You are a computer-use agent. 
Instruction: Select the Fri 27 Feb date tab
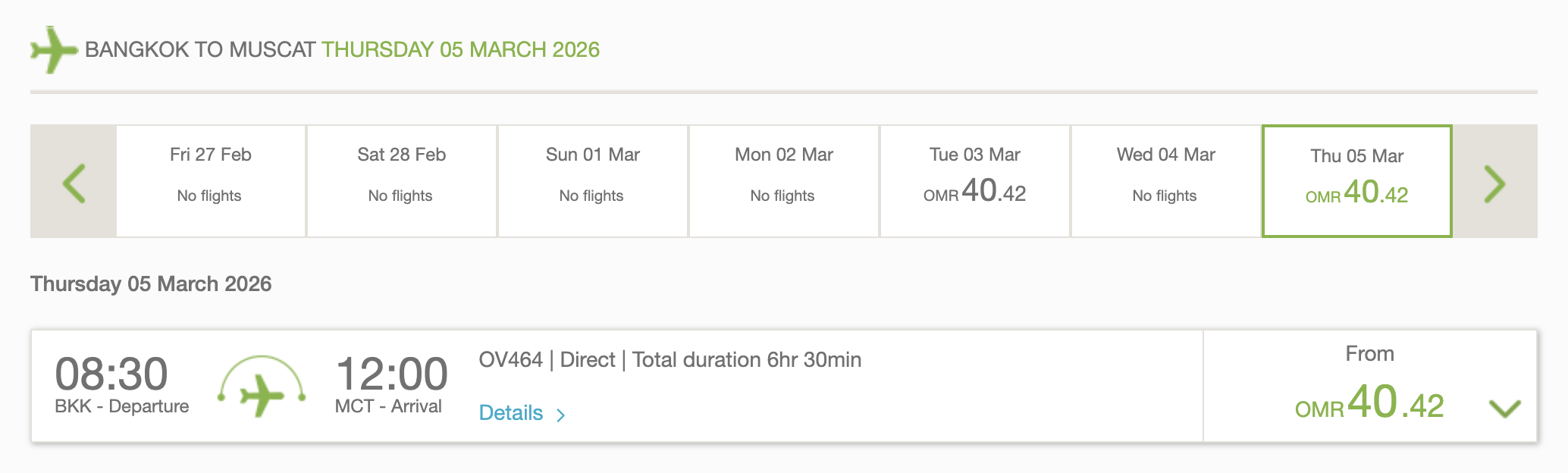point(211,181)
